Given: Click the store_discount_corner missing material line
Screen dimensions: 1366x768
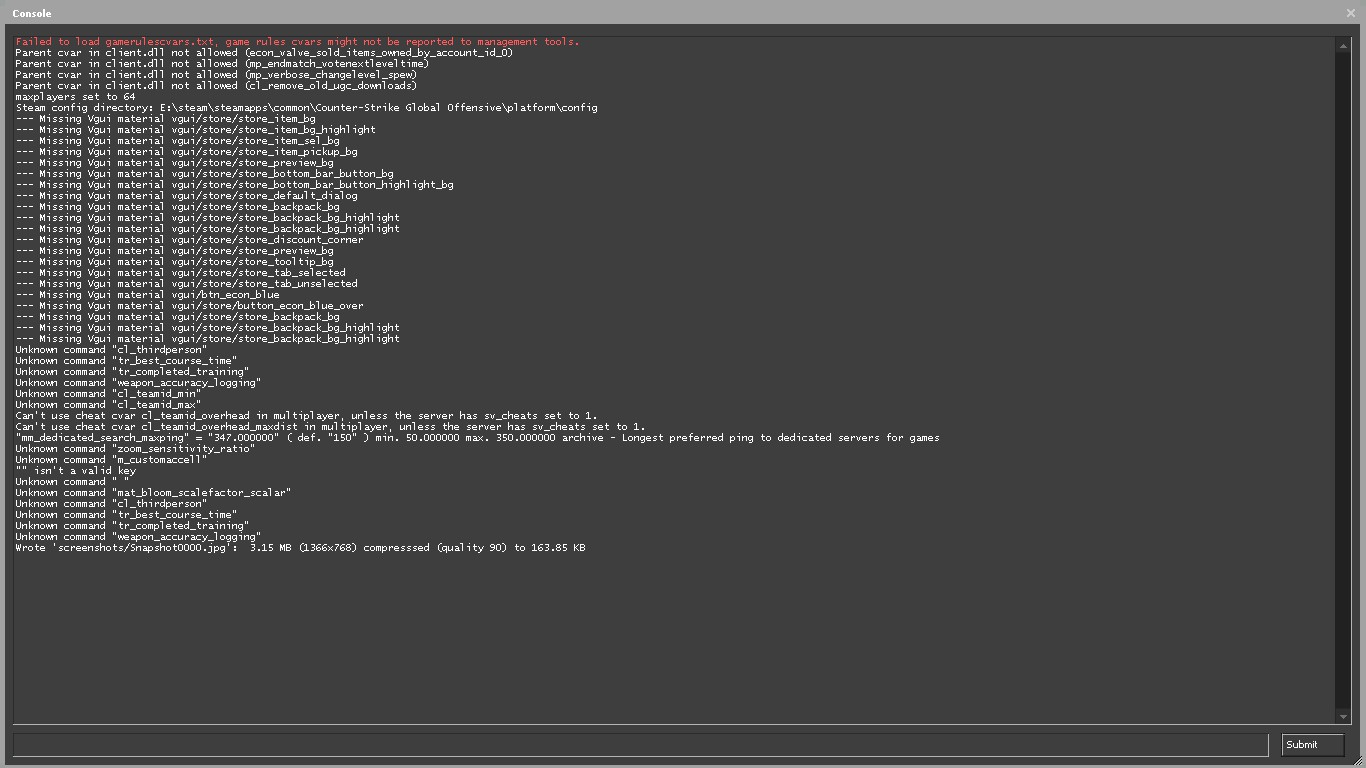Looking at the screenshot, I should click(189, 240).
